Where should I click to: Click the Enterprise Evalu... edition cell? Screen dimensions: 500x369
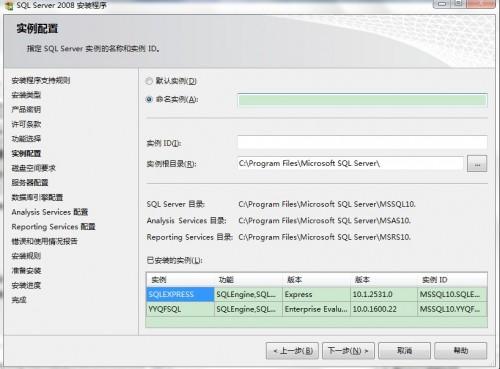316,309
